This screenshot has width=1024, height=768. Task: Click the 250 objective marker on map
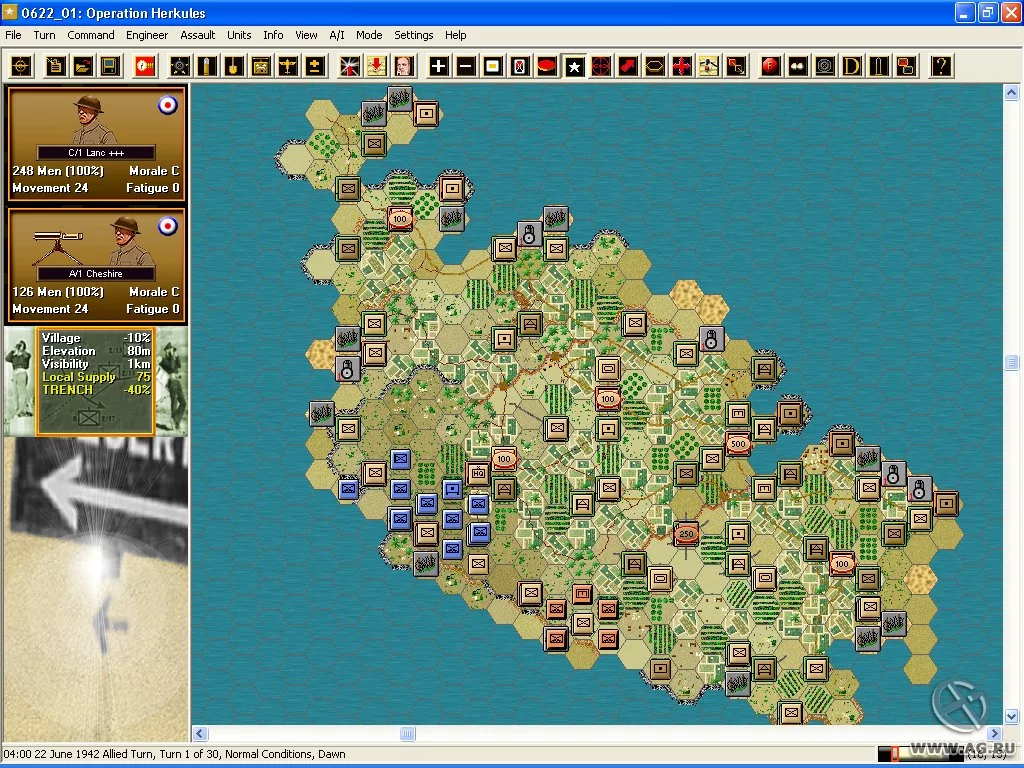pos(686,534)
